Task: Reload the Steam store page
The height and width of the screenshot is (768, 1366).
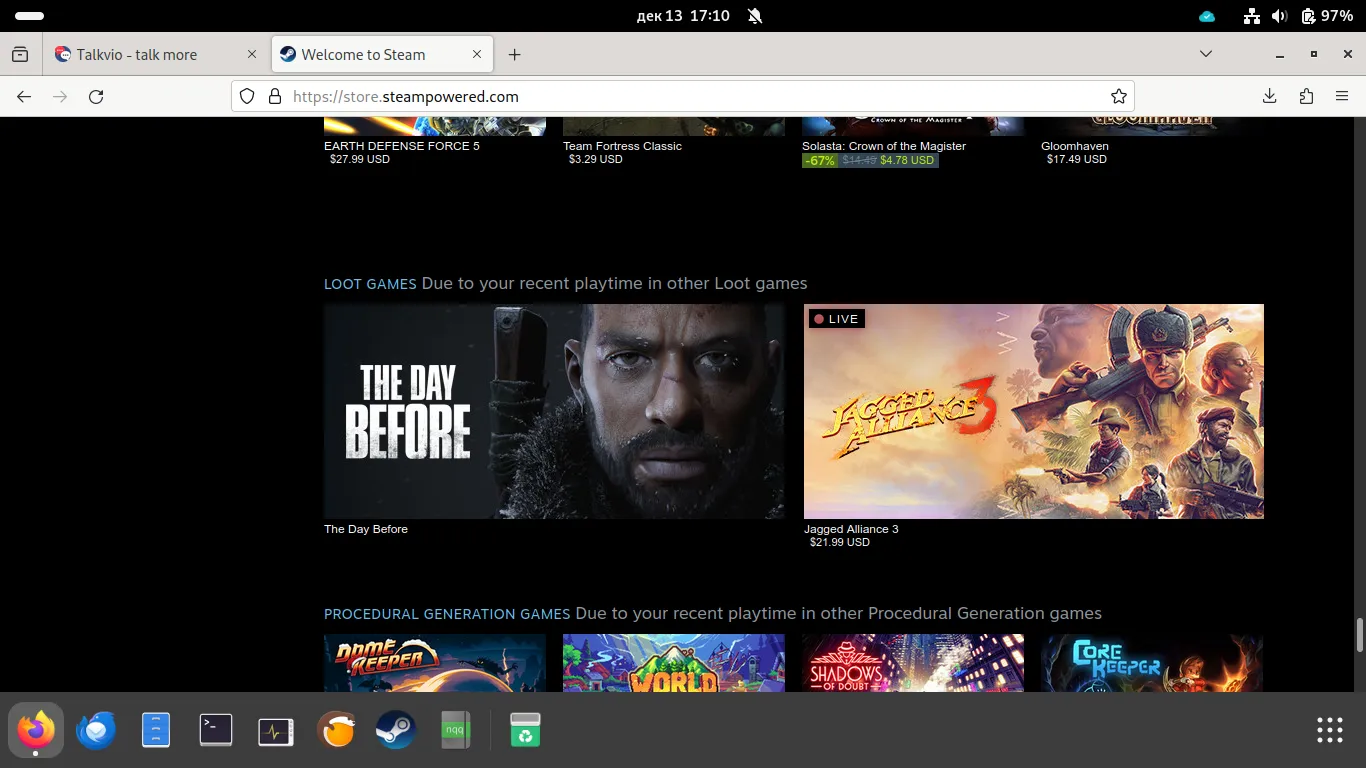Action: click(x=96, y=97)
